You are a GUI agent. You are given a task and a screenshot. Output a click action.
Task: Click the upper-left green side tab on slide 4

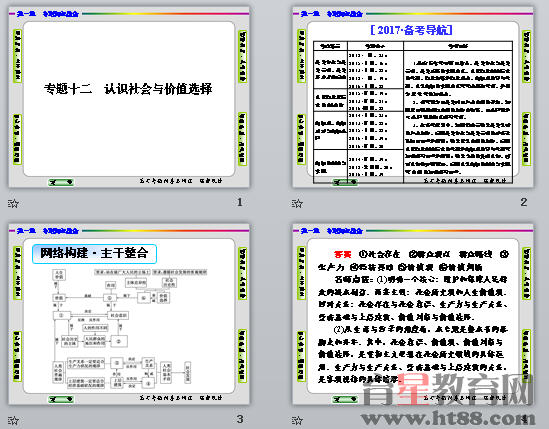[x=301, y=273]
